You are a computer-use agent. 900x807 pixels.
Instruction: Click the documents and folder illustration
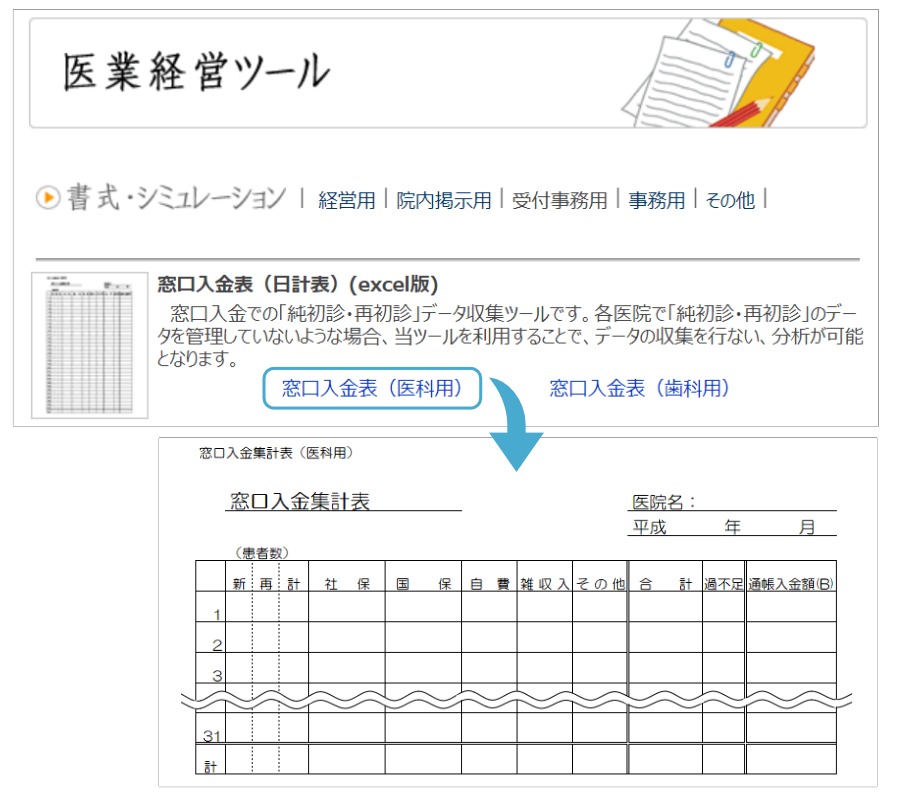[x=718, y=74]
